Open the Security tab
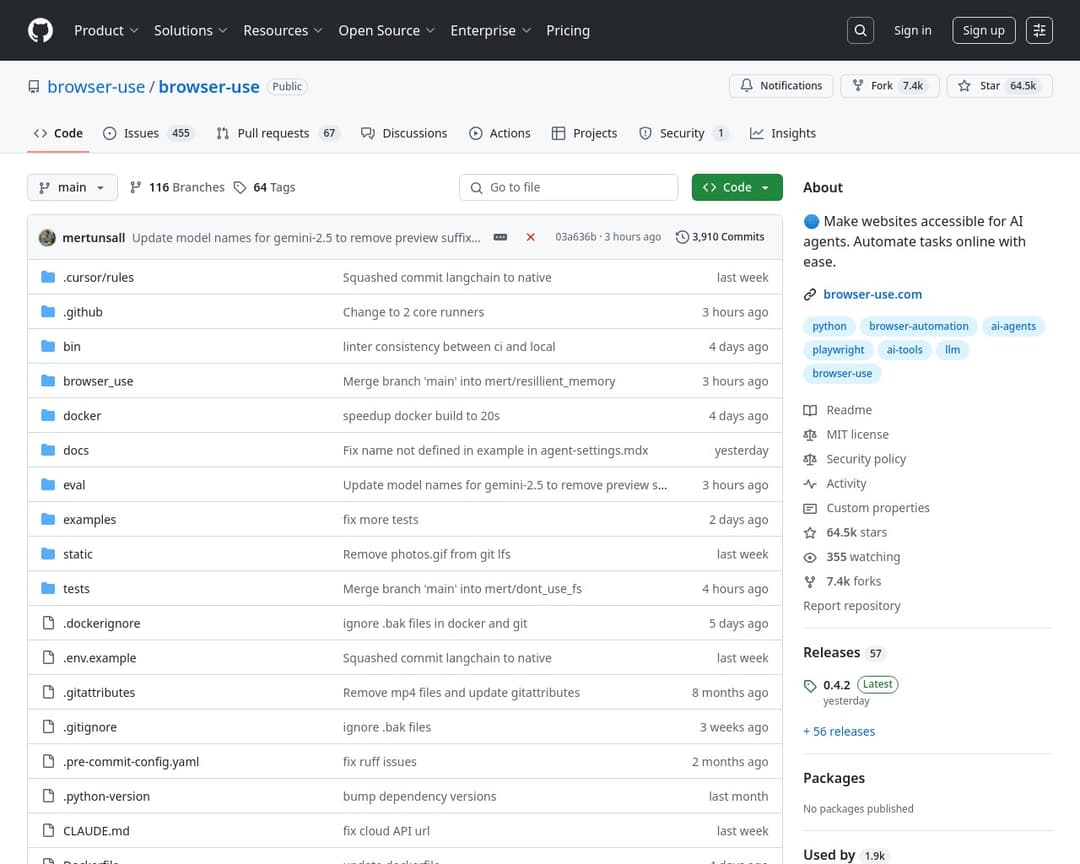 click(684, 133)
